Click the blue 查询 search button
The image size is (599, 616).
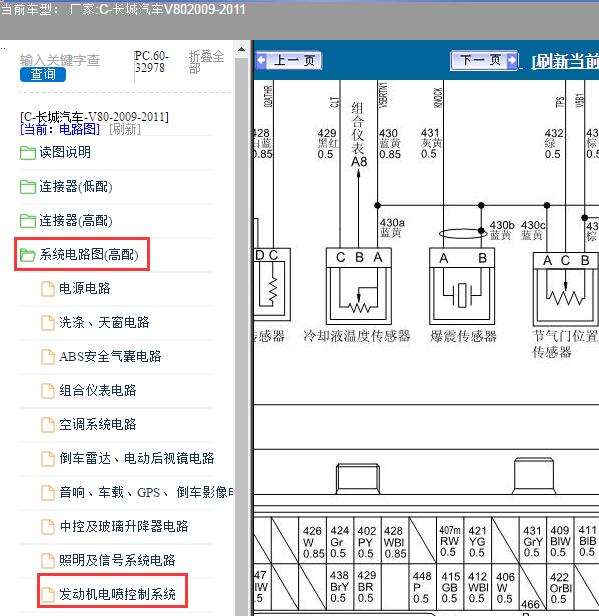[43, 74]
